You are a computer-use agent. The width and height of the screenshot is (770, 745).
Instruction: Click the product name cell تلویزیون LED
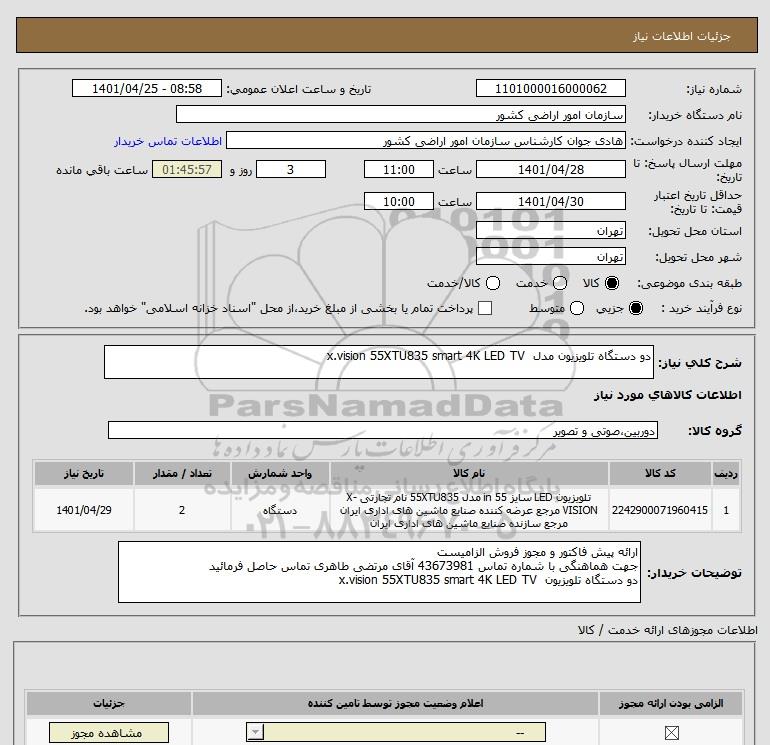click(469, 510)
